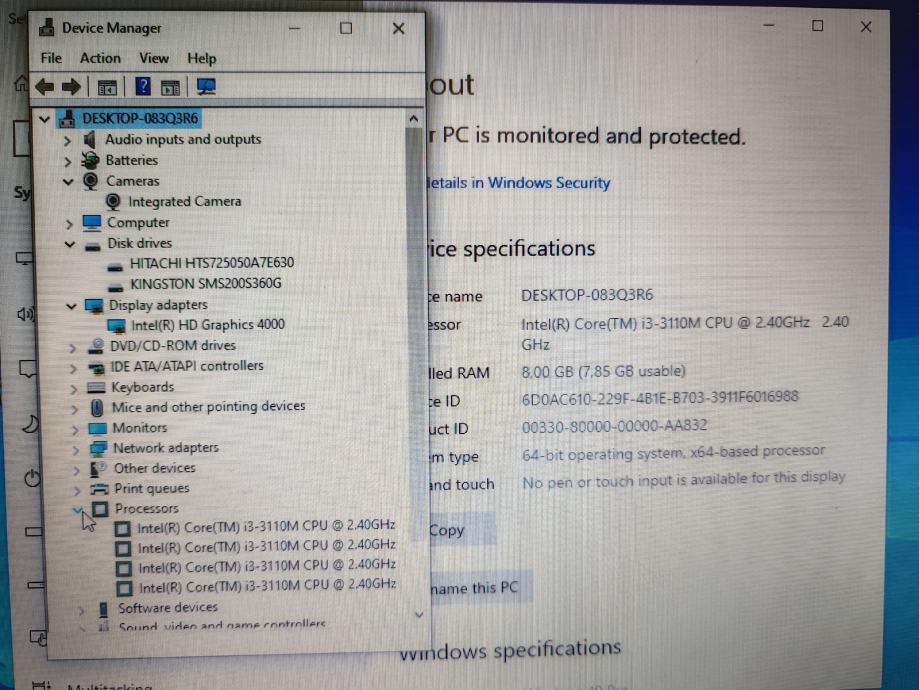919x690 pixels.
Task: Expand DVD/CD-ROM drives
Action: pos(72,348)
